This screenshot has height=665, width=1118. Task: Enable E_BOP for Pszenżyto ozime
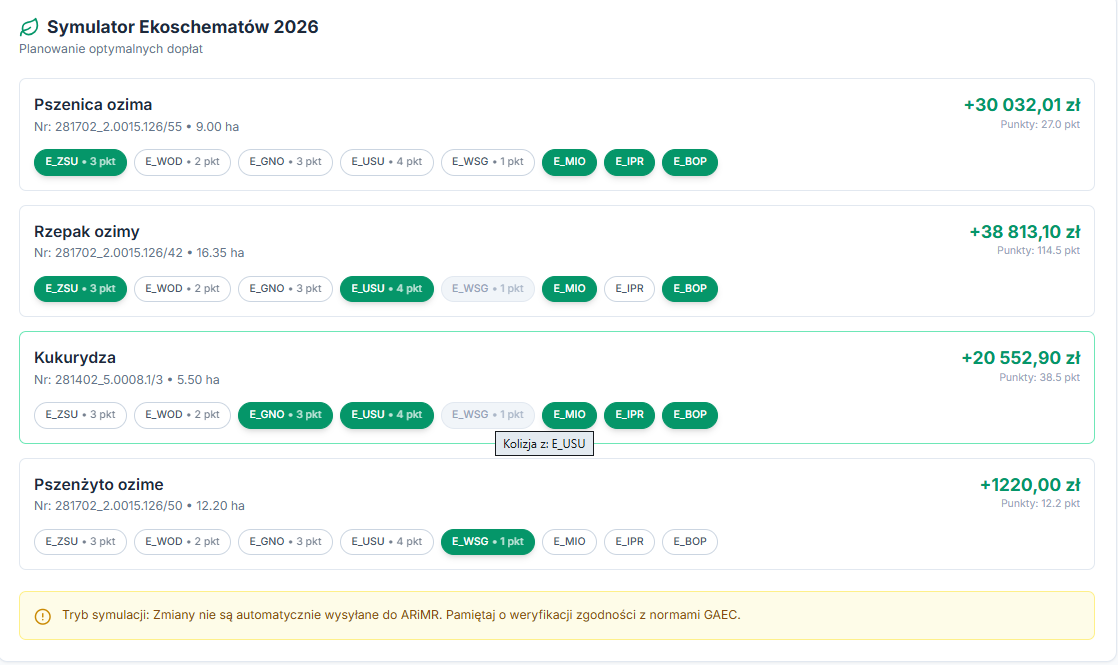click(689, 542)
